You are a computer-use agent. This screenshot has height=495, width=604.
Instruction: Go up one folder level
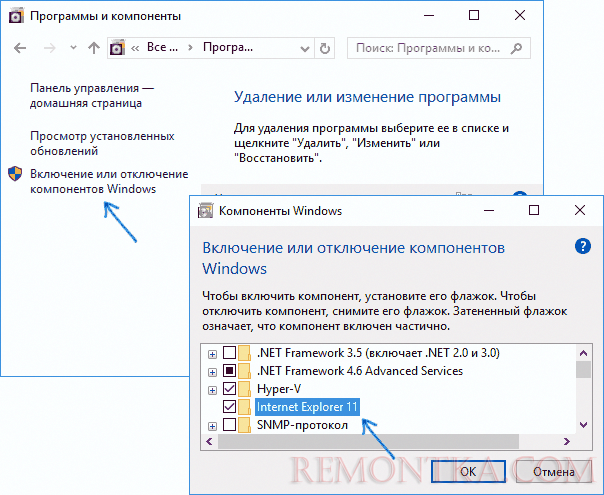click(x=94, y=48)
